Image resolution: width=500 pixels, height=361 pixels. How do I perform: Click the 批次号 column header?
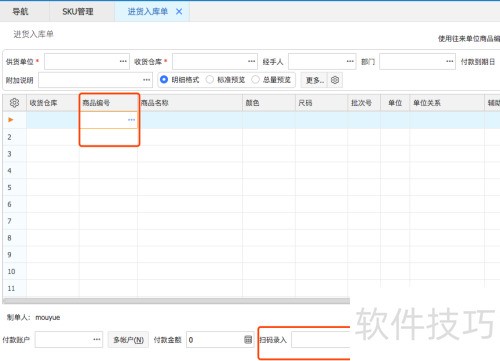364,103
